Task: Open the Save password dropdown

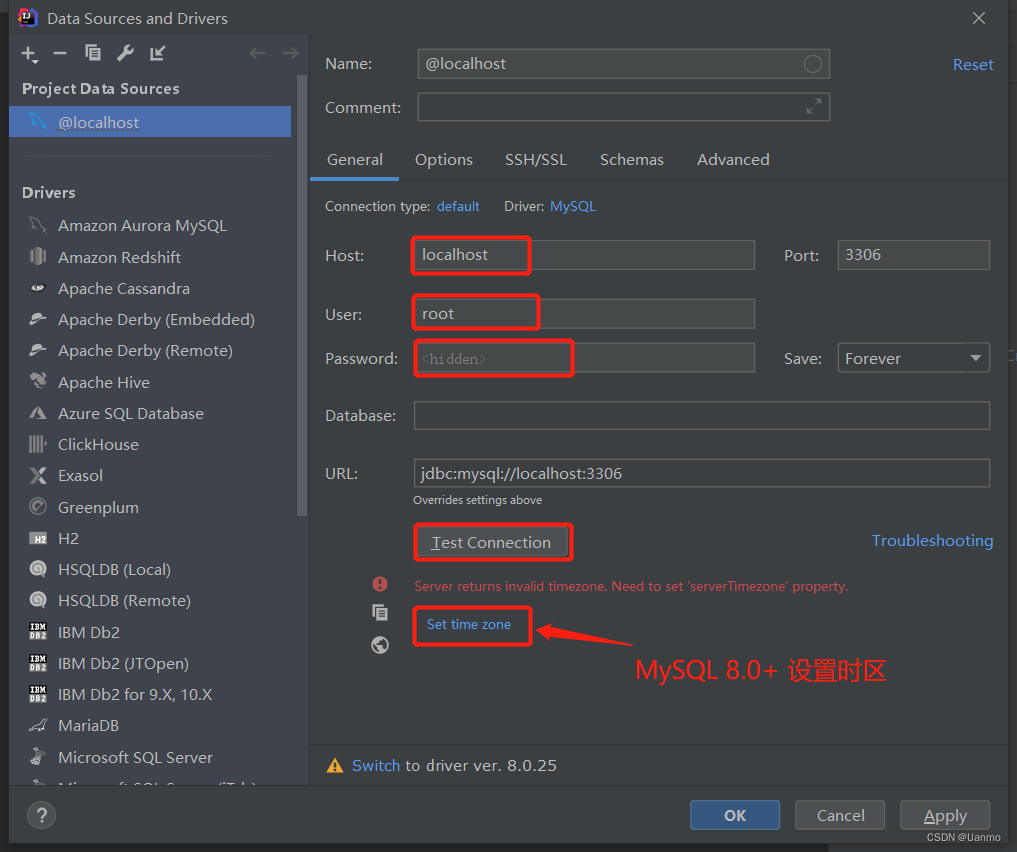Action: pos(913,358)
